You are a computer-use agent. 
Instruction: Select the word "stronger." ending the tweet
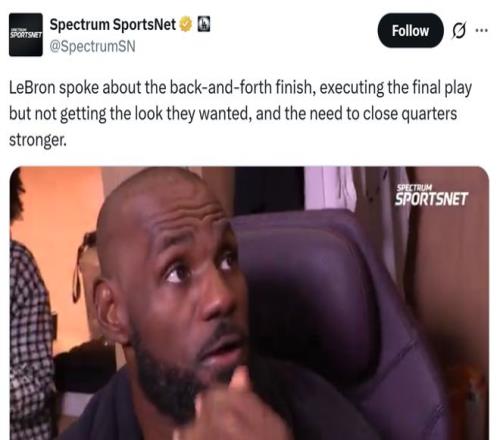tap(38, 140)
